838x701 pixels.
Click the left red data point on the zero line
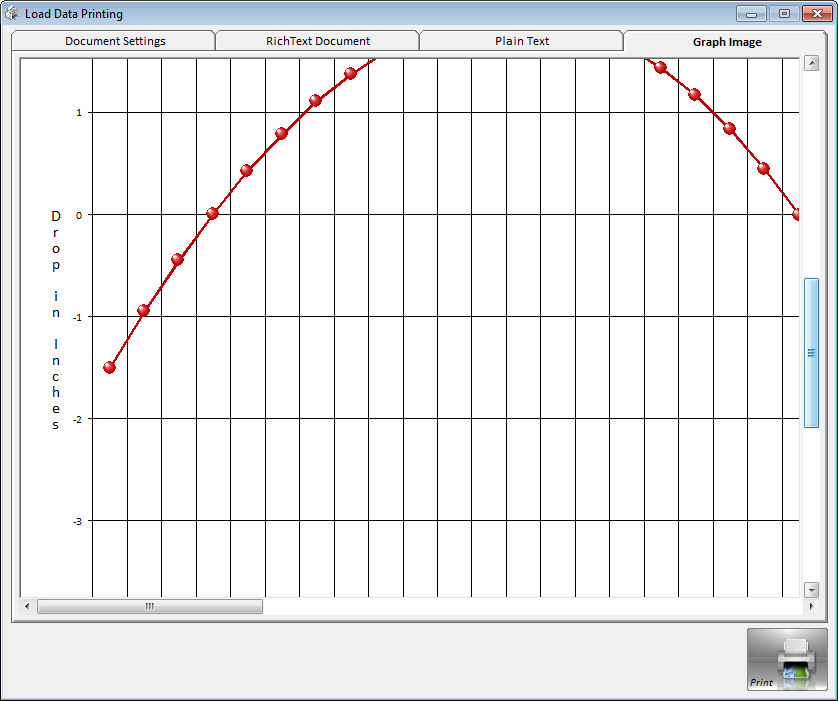212,213
